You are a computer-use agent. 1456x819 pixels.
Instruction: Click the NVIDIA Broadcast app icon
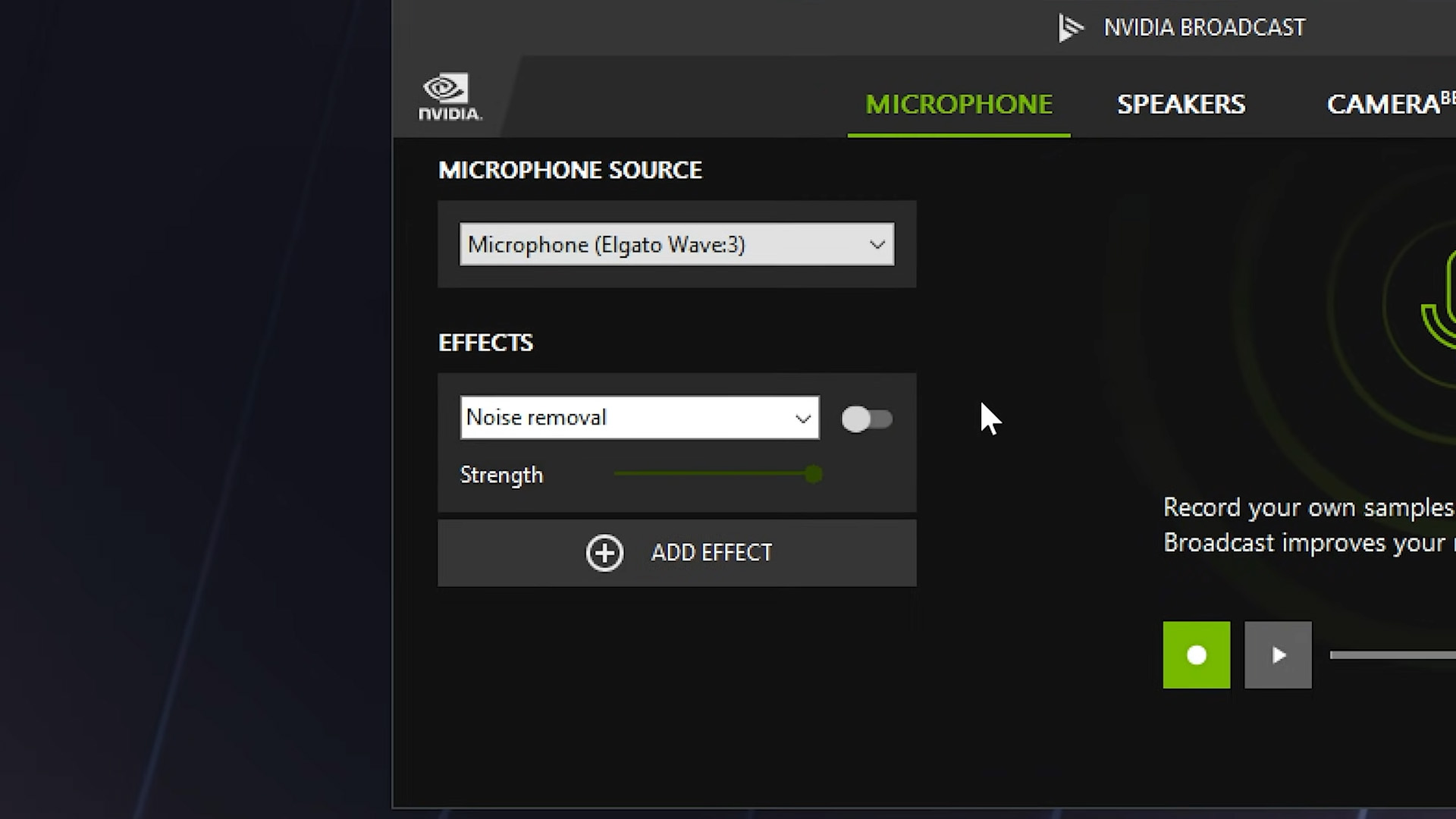coord(1071,27)
